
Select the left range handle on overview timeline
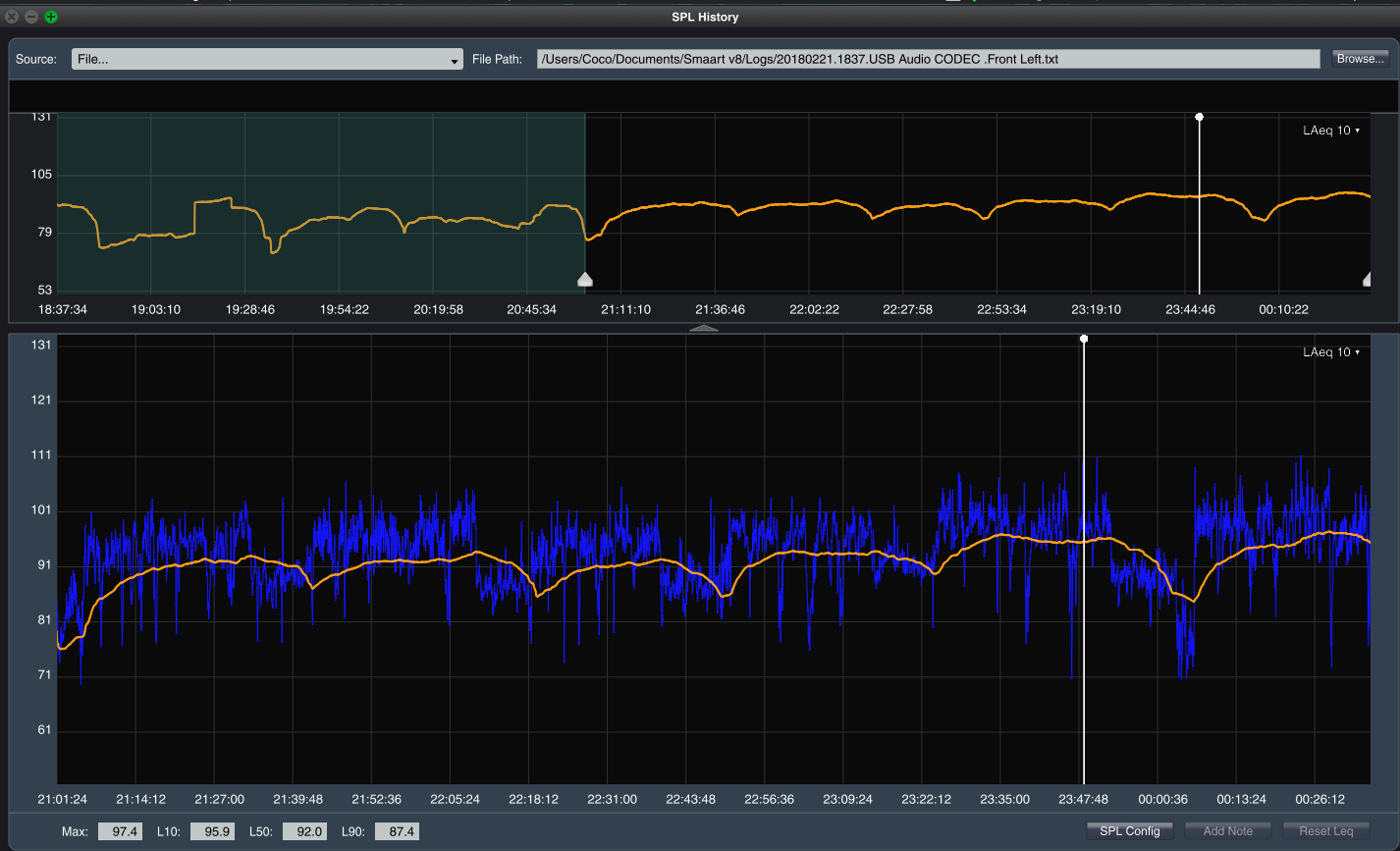[585, 280]
